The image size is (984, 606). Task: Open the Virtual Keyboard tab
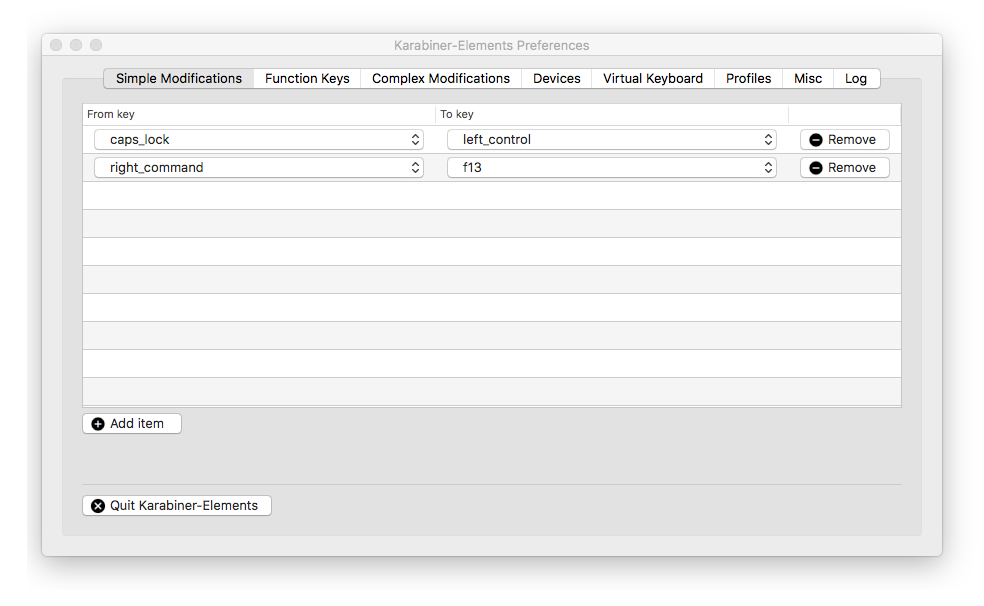(653, 78)
